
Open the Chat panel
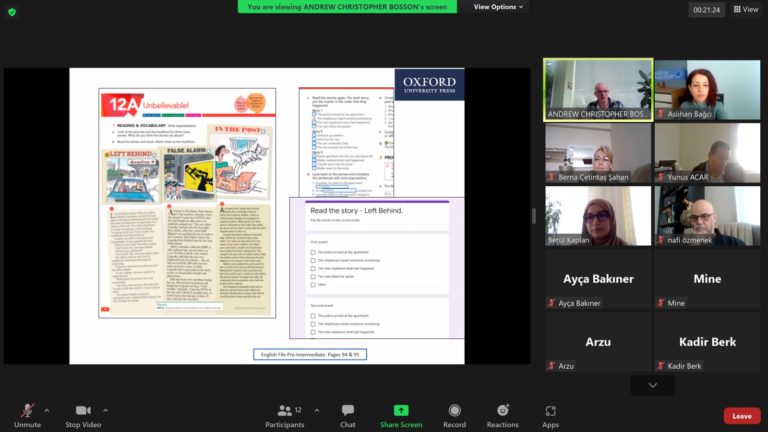pos(348,416)
